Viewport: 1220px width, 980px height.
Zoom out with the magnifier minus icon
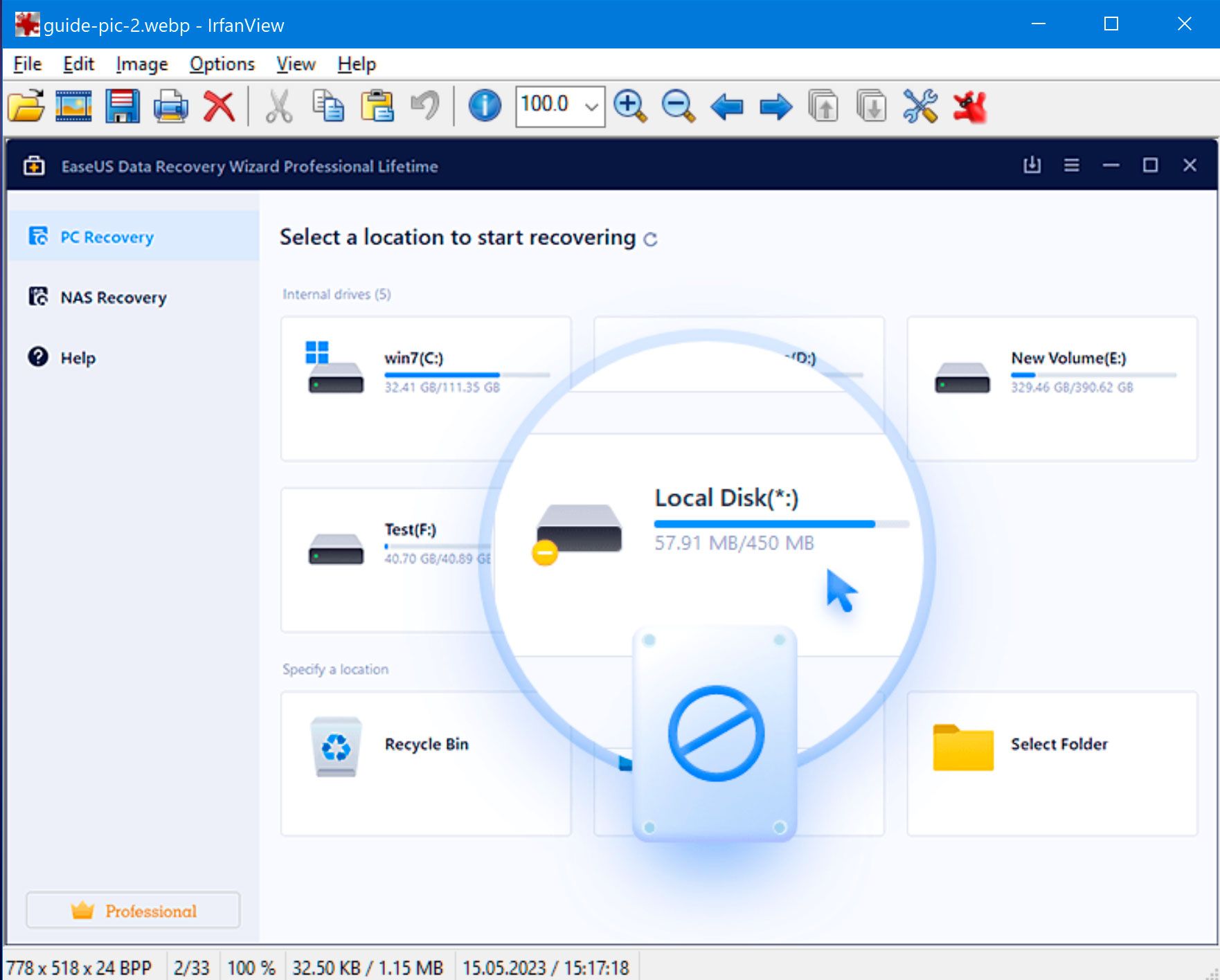coord(679,107)
